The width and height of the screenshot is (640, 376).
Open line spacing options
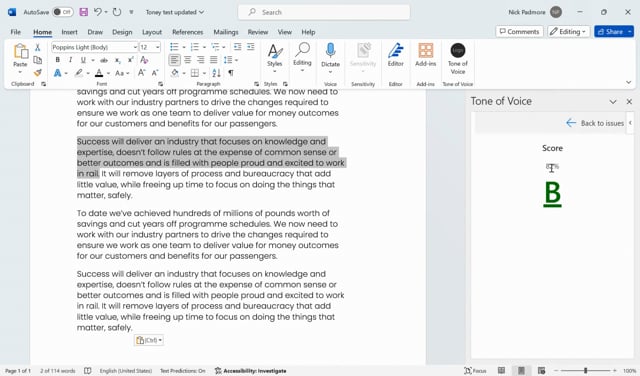tap(231, 60)
